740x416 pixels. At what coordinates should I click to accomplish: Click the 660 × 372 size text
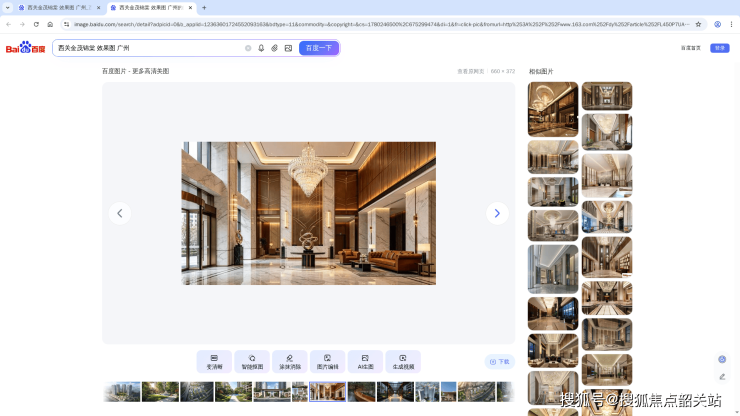click(x=503, y=71)
